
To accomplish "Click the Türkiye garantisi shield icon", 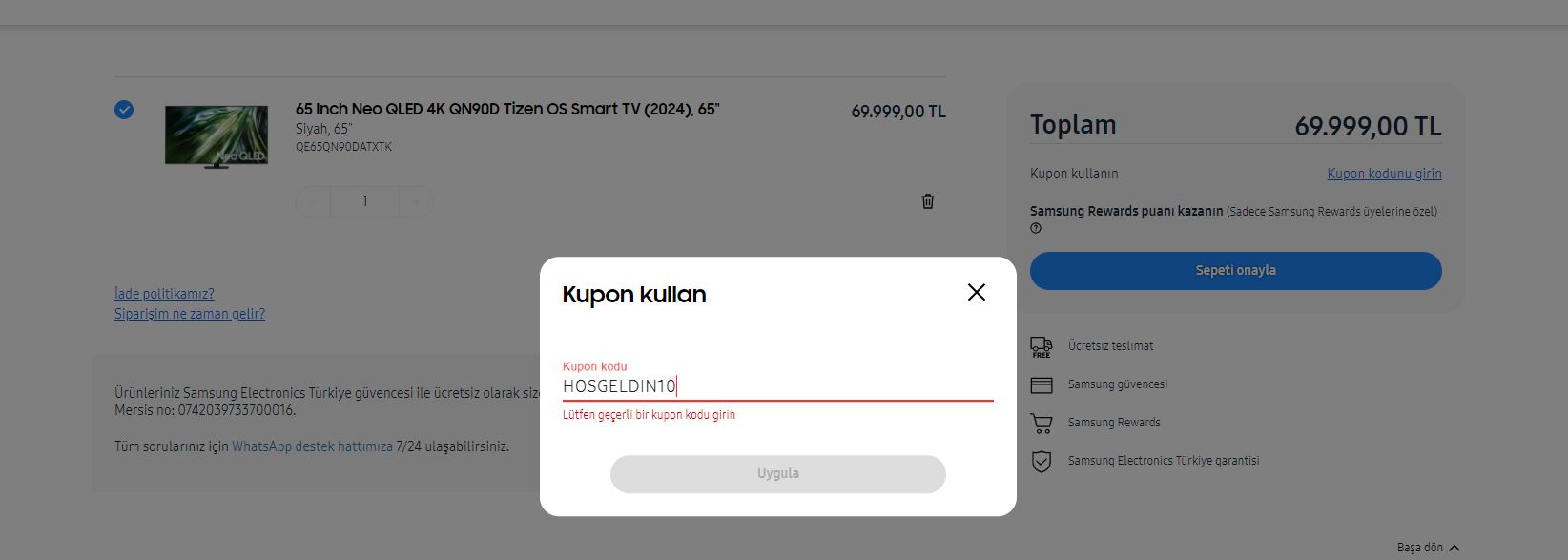I will pyautogui.click(x=1042, y=462).
